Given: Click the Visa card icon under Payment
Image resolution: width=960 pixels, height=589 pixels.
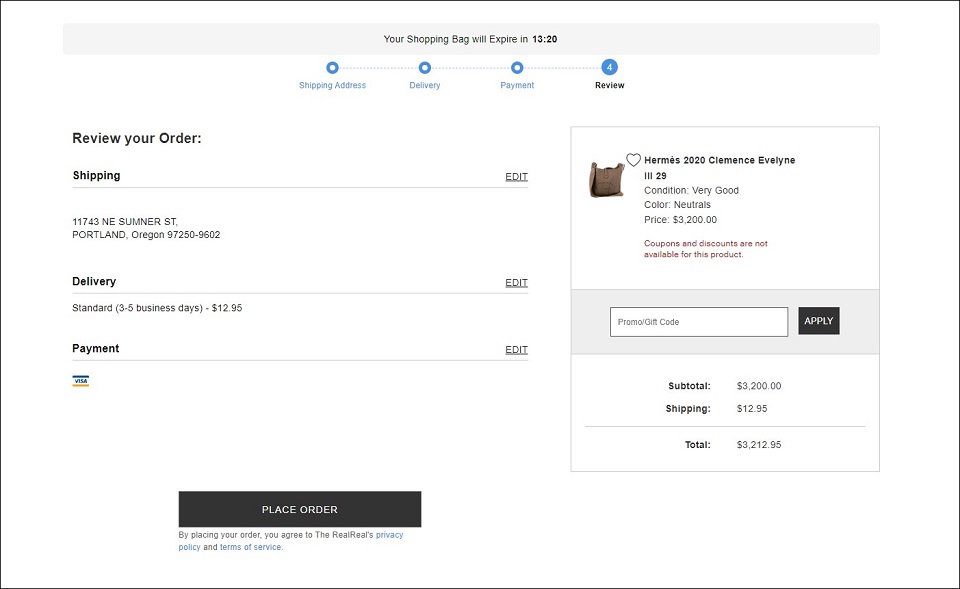Looking at the screenshot, I should click(x=81, y=381).
